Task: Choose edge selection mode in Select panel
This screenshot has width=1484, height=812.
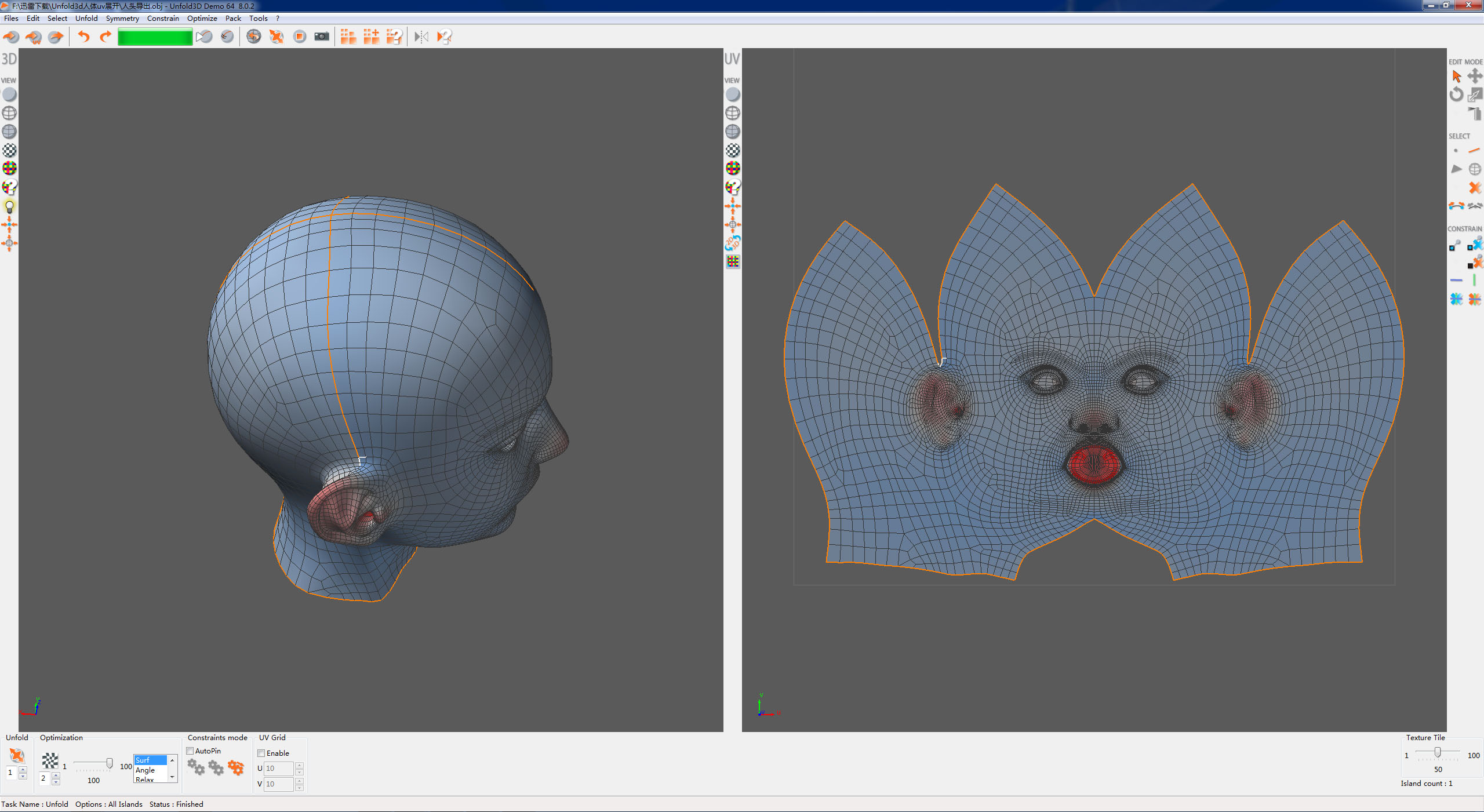Action: pos(1475,151)
